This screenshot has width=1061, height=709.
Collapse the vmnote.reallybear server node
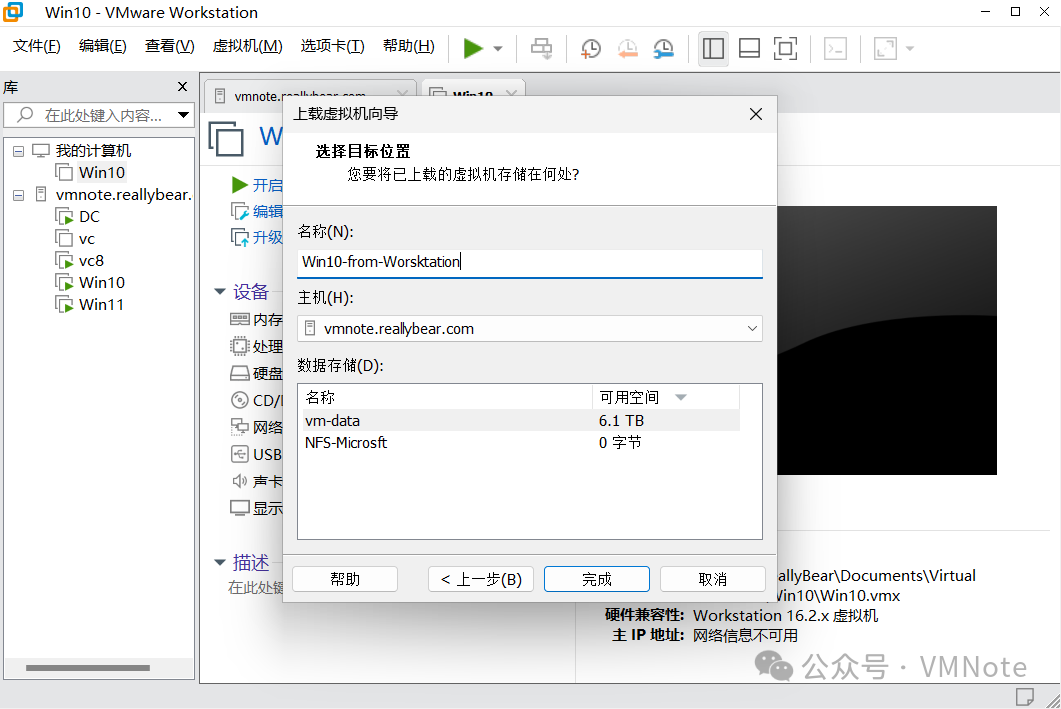(x=18, y=196)
